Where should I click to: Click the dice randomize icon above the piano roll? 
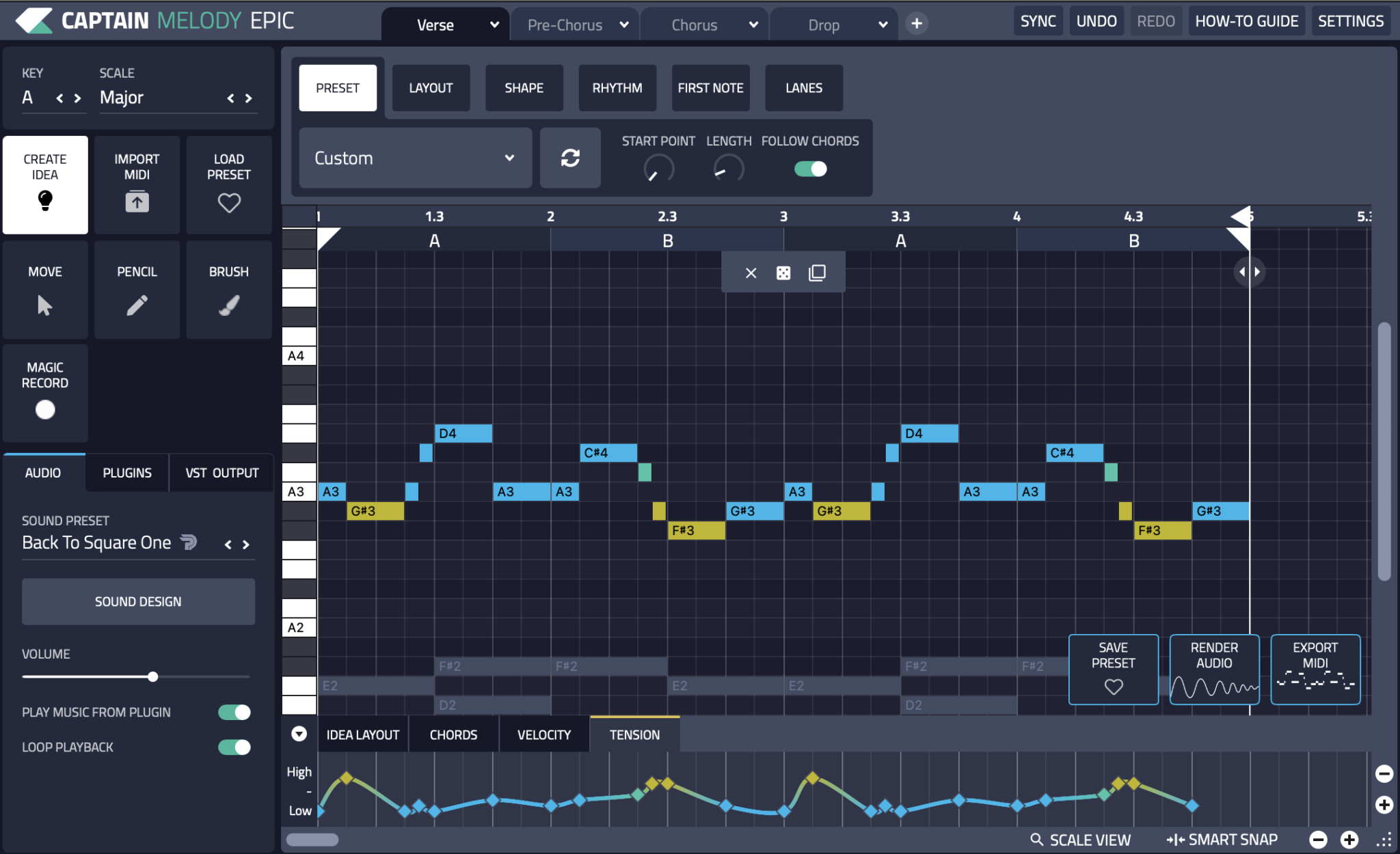[x=783, y=272]
